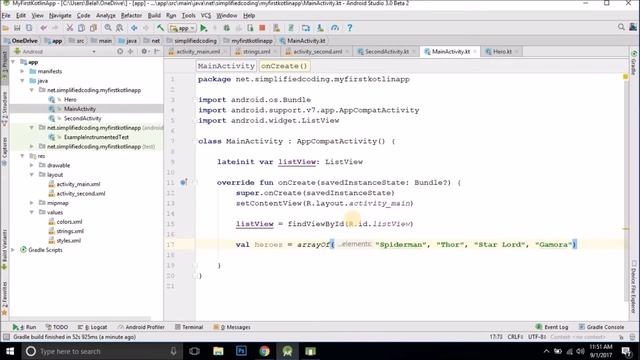
Task: Expand the manifests folder
Action: 23,71
